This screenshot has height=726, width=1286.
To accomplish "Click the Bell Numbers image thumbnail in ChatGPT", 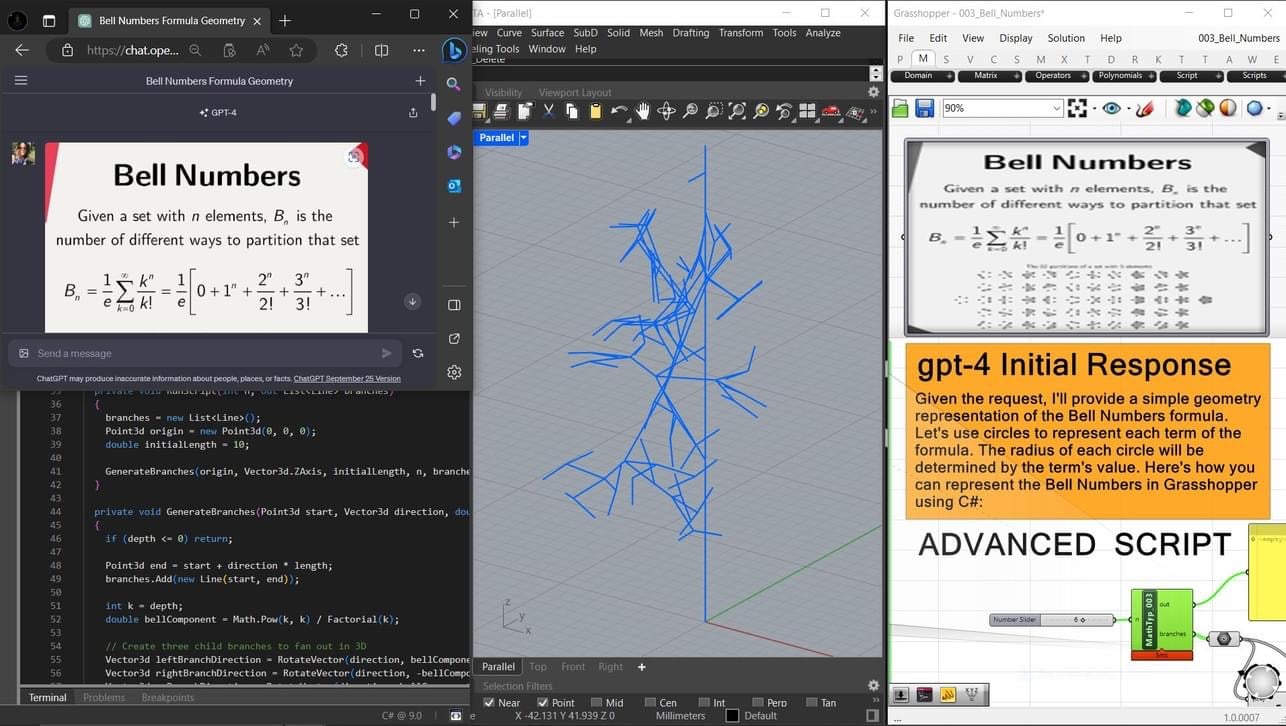I will (207, 238).
